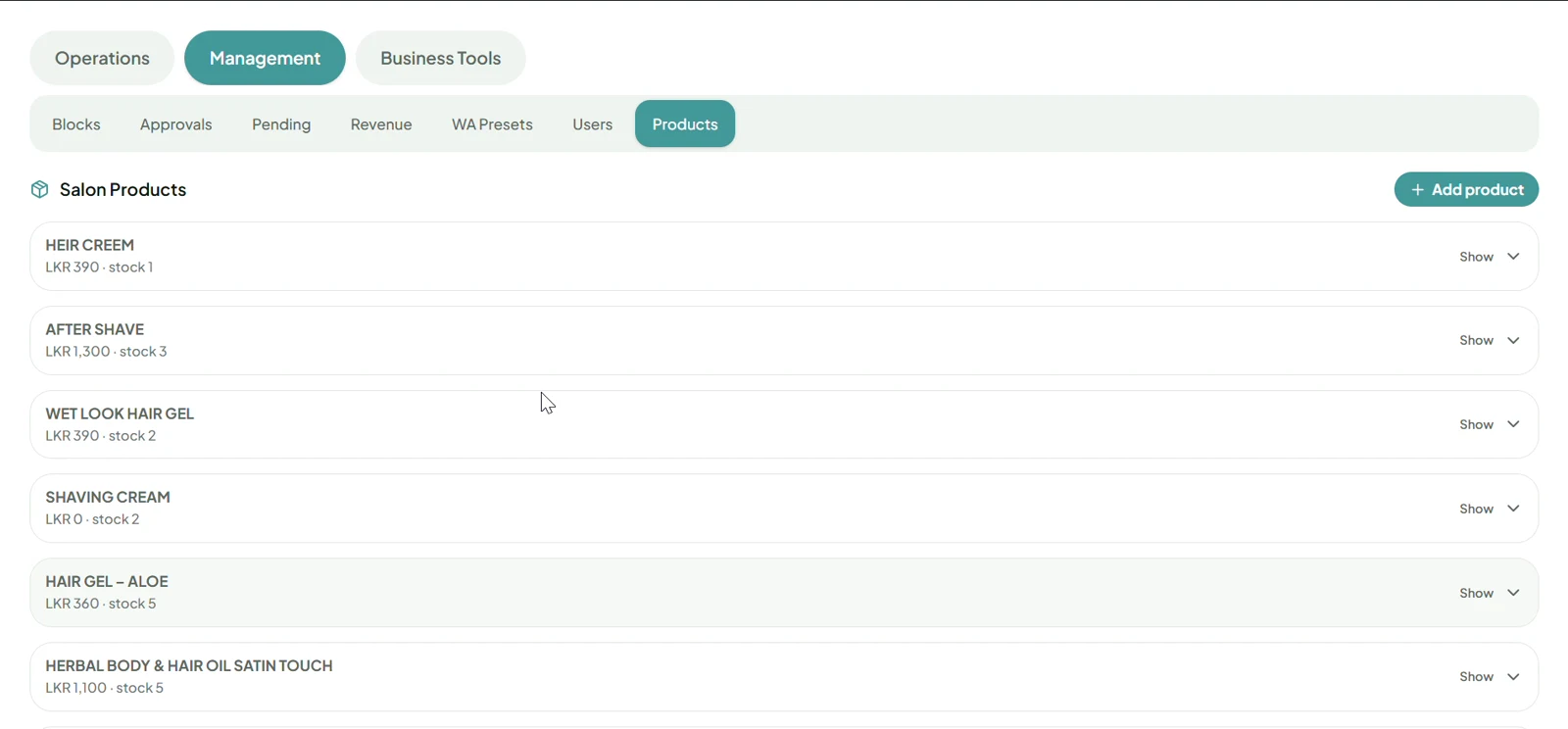Expand HEIR CREEM chevron arrow
1568x729 pixels.
tap(1513, 257)
